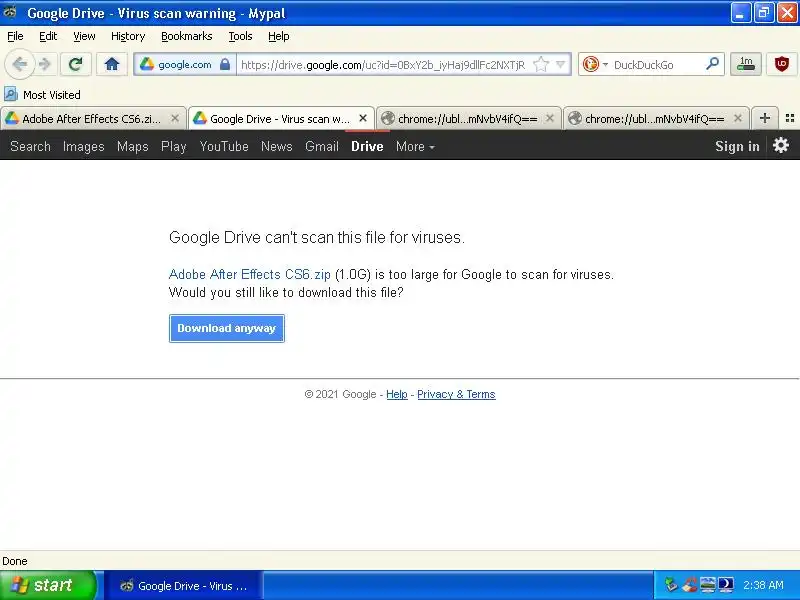Open the History menu
Screen dimensions: 800x600
(128, 36)
